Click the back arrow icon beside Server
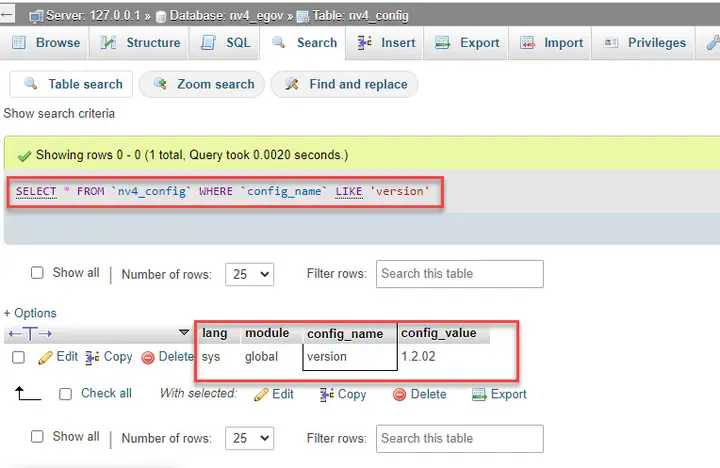The width and height of the screenshot is (720, 468). pos(7,14)
